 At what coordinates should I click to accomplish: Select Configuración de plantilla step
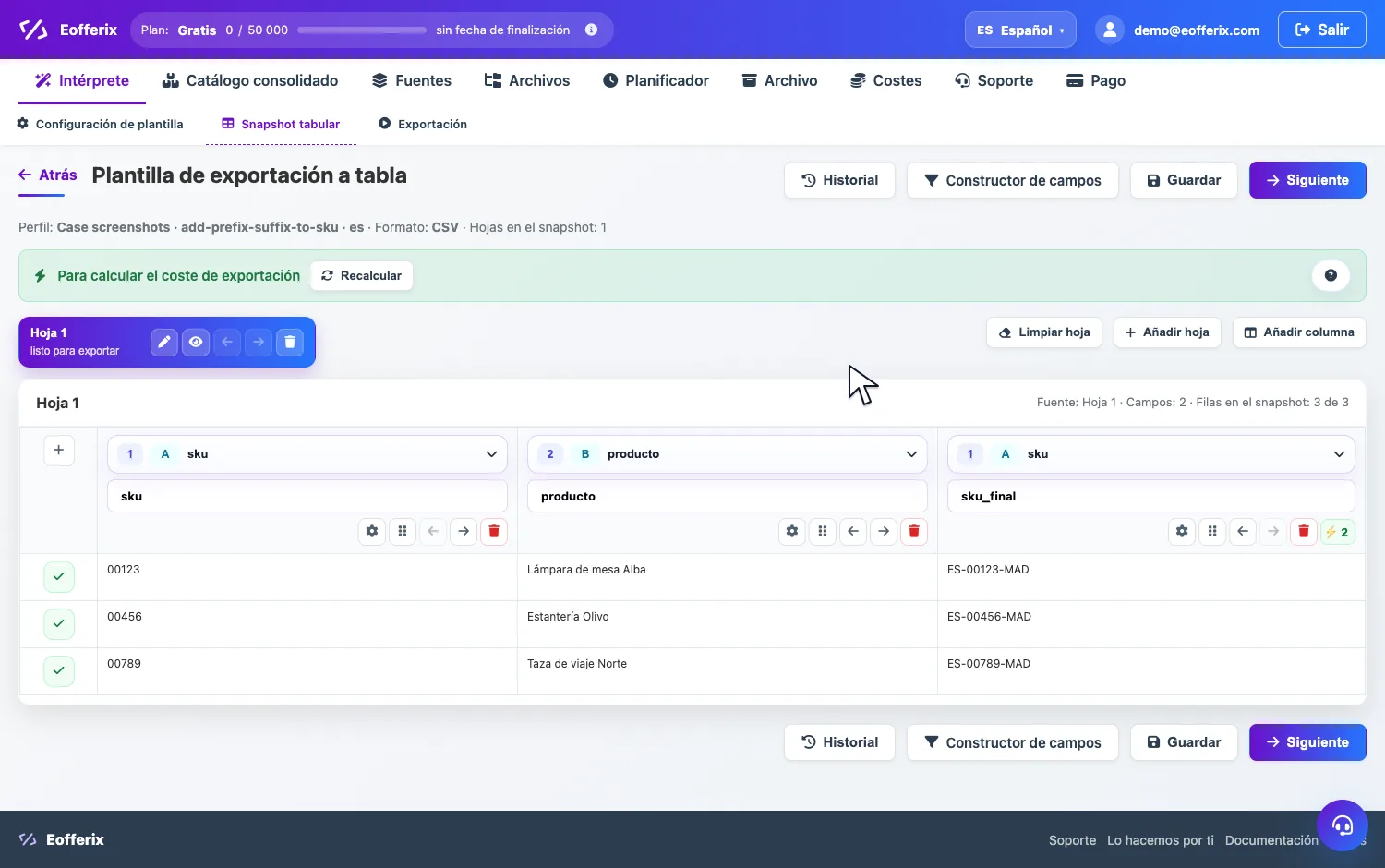click(x=101, y=124)
